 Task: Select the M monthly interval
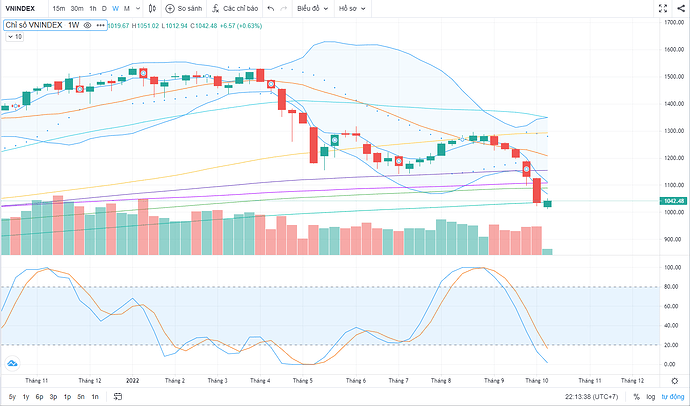(127, 8)
